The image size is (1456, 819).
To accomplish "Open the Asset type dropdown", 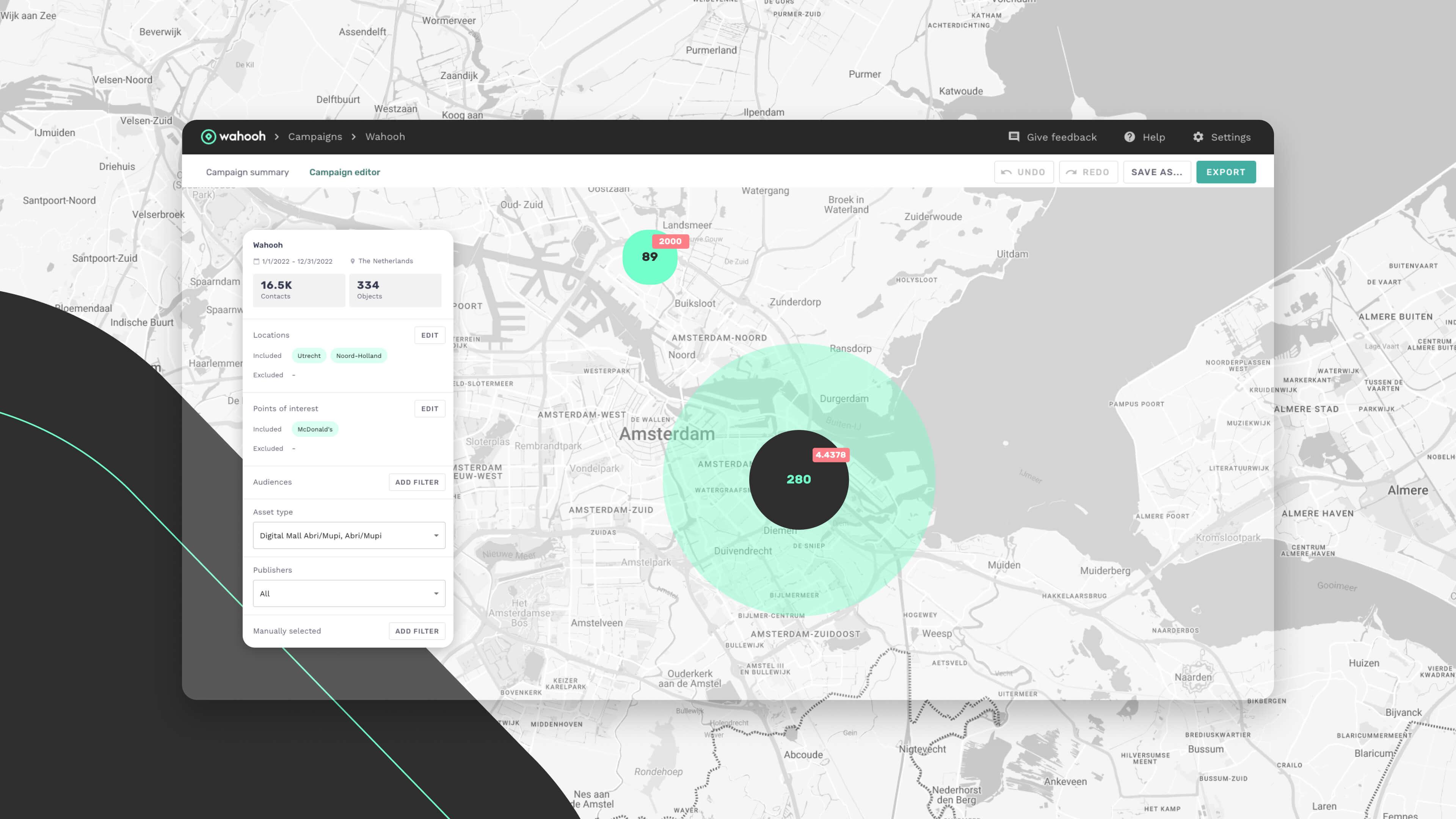I will click(349, 535).
